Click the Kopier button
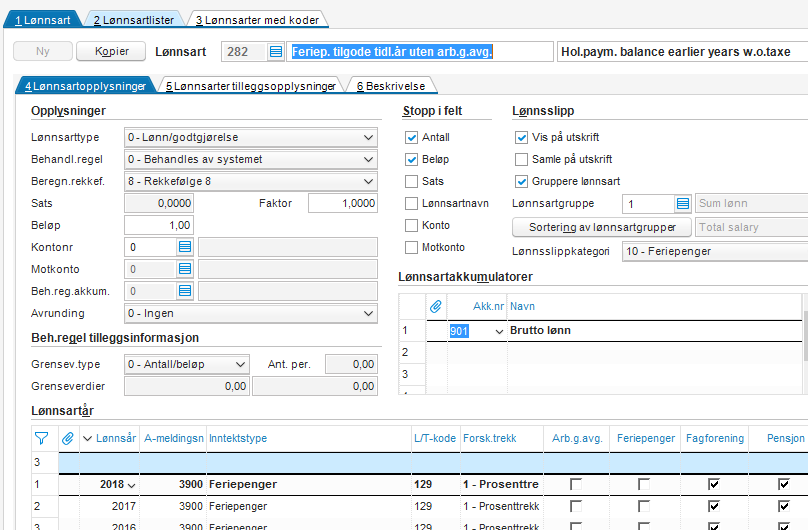Screen dimensions: 808x530 click(x=112, y=51)
